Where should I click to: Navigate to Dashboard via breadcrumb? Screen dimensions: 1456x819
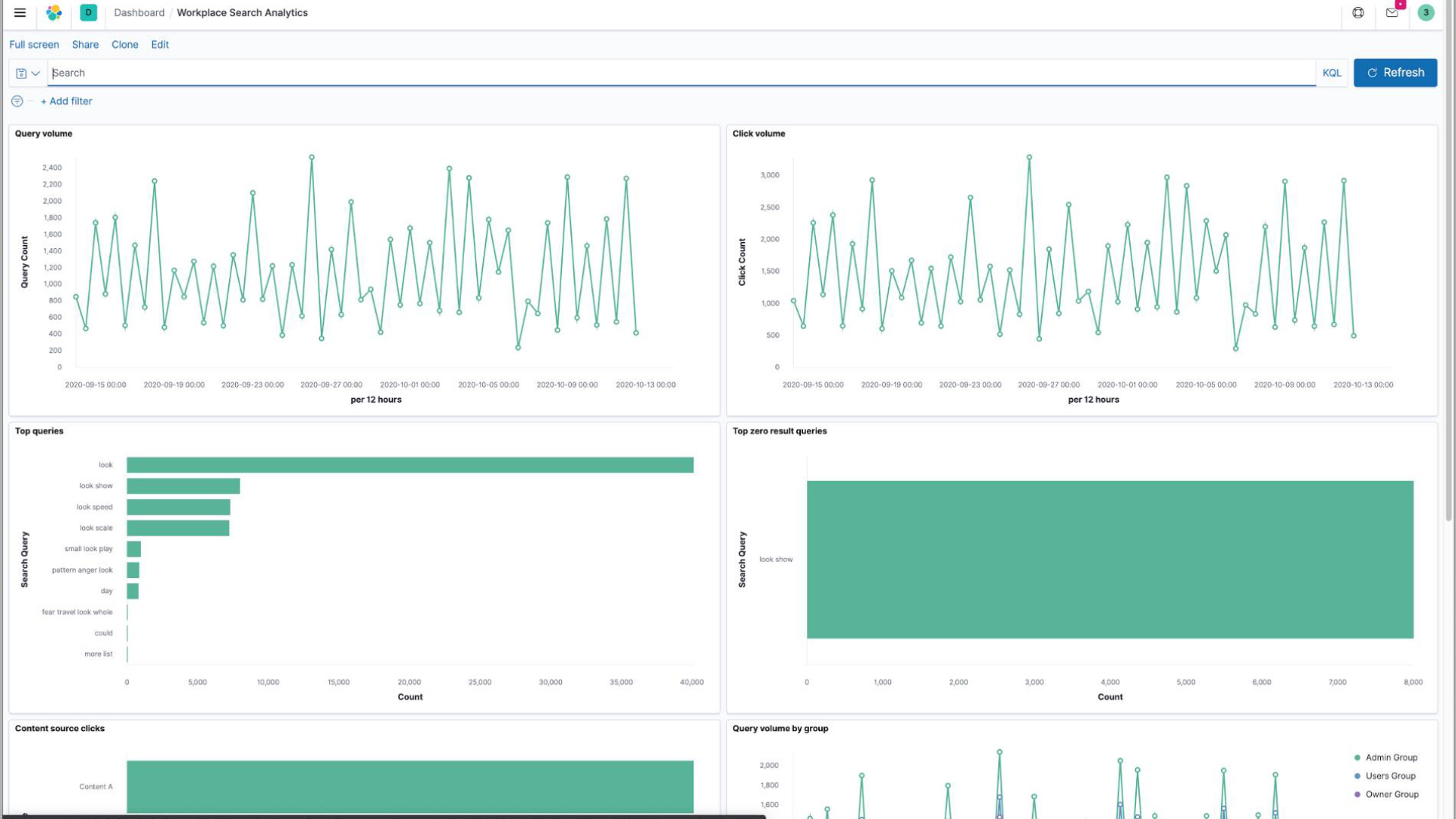click(x=139, y=12)
